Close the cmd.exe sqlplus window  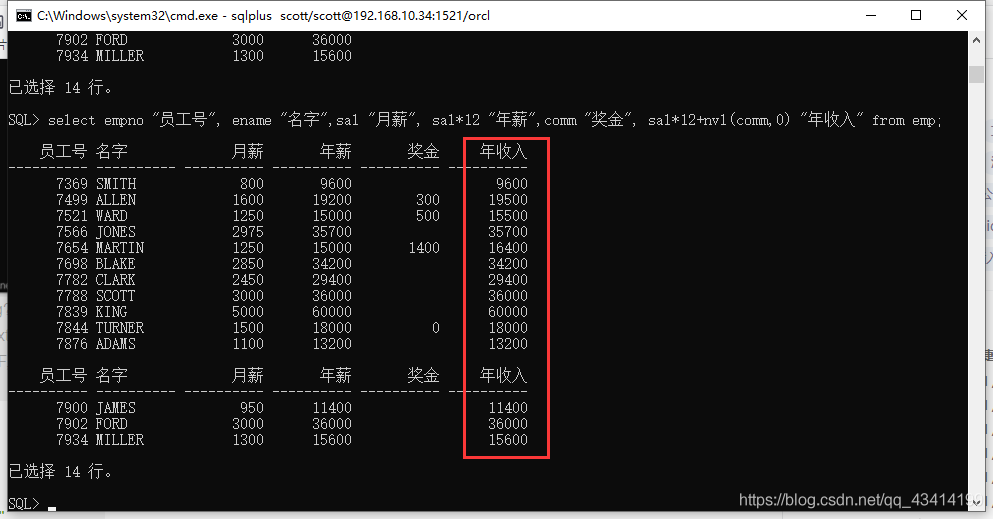(x=961, y=15)
